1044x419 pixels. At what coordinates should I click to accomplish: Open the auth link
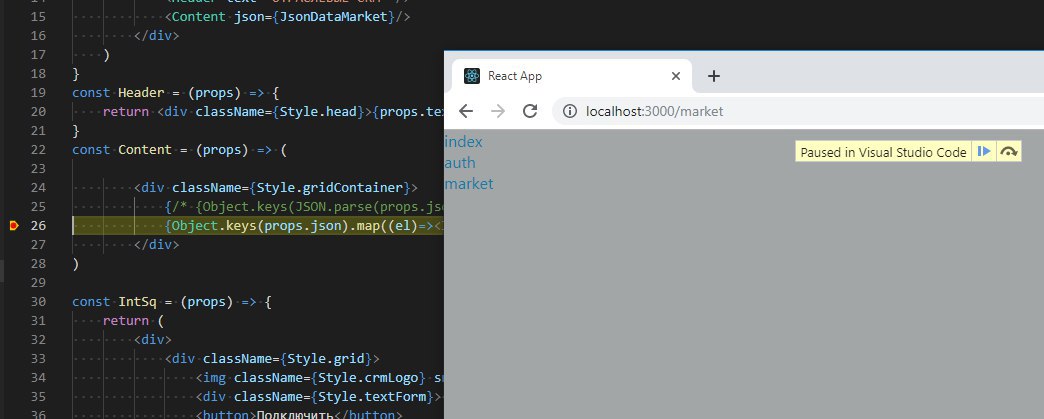(x=460, y=163)
